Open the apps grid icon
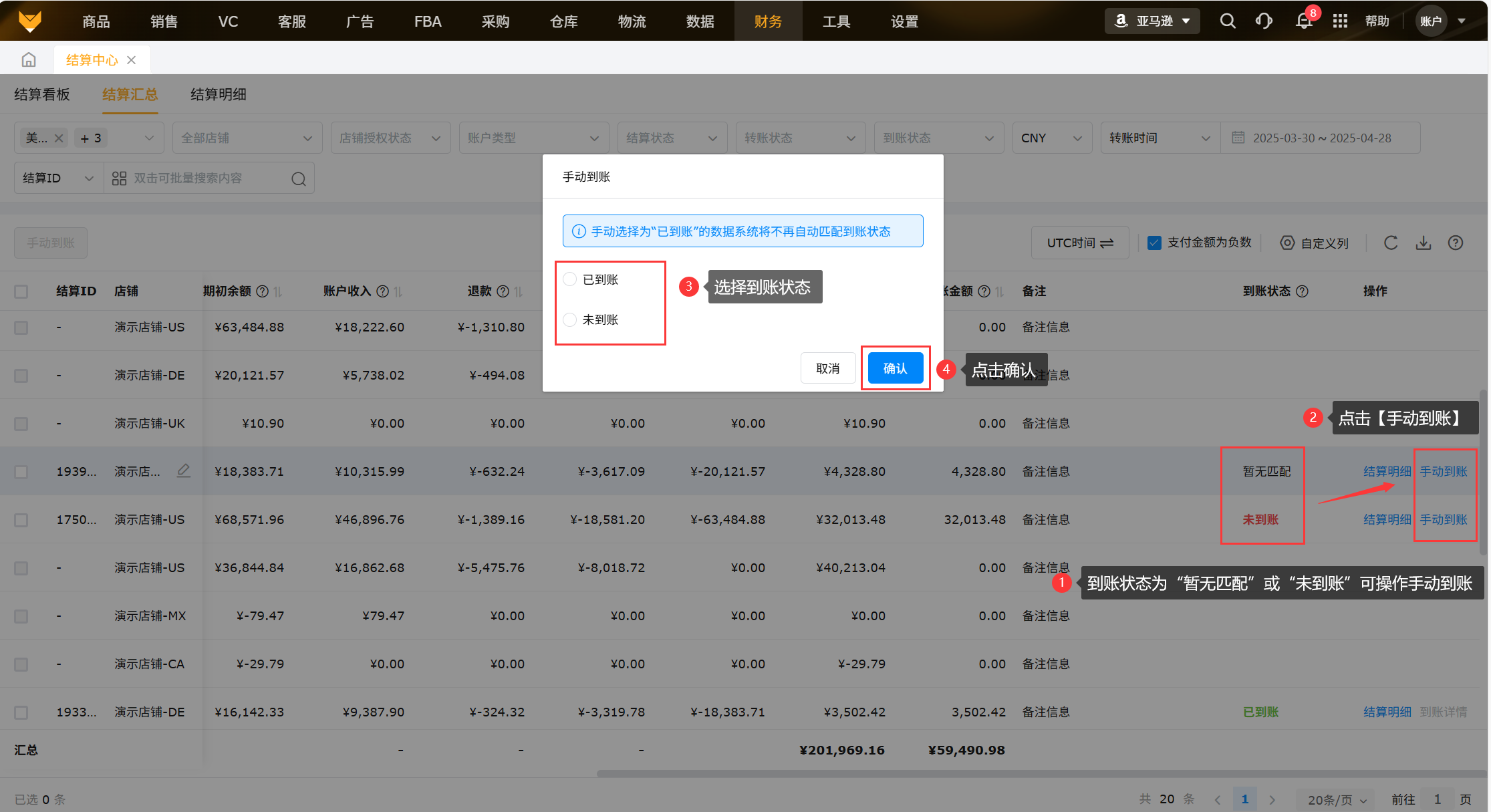This screenshot has width=1491, height=812. (x=1339, y=21)
